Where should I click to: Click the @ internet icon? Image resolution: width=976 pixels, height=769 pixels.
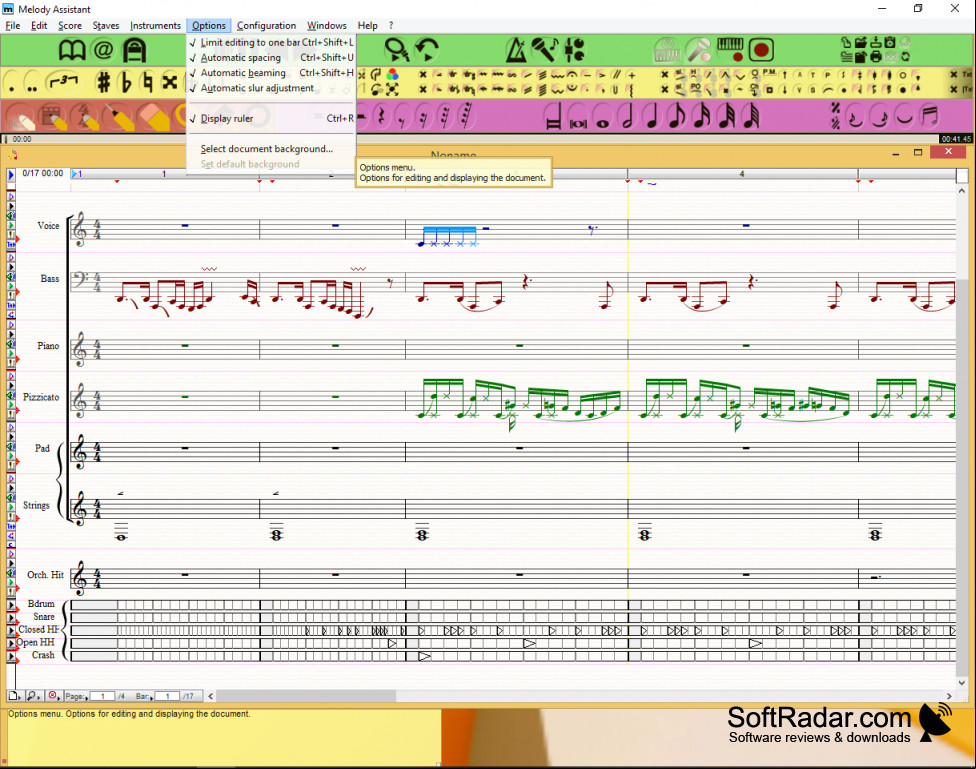point(103,50)
